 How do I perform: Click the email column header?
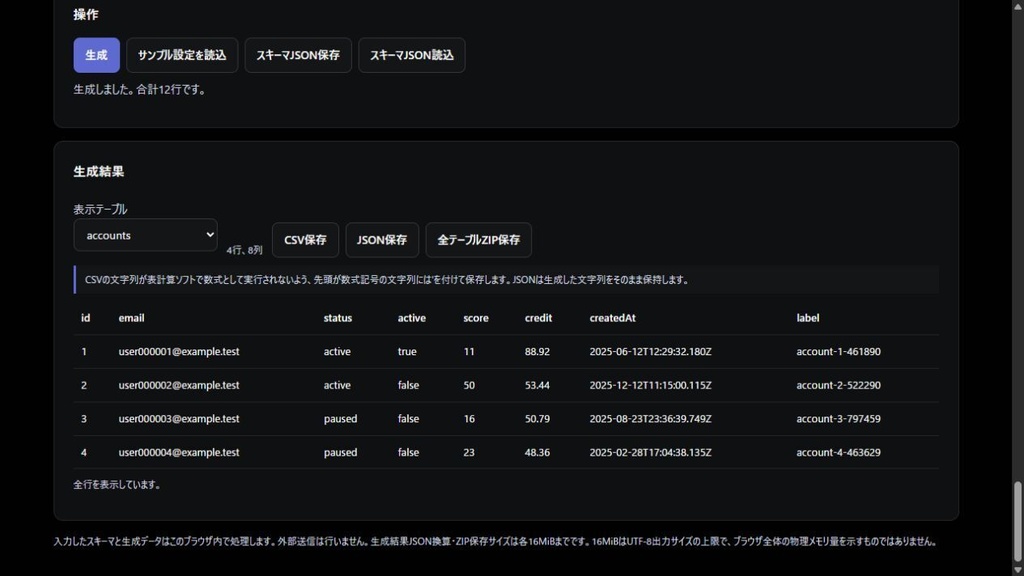(x=131, y=318)
